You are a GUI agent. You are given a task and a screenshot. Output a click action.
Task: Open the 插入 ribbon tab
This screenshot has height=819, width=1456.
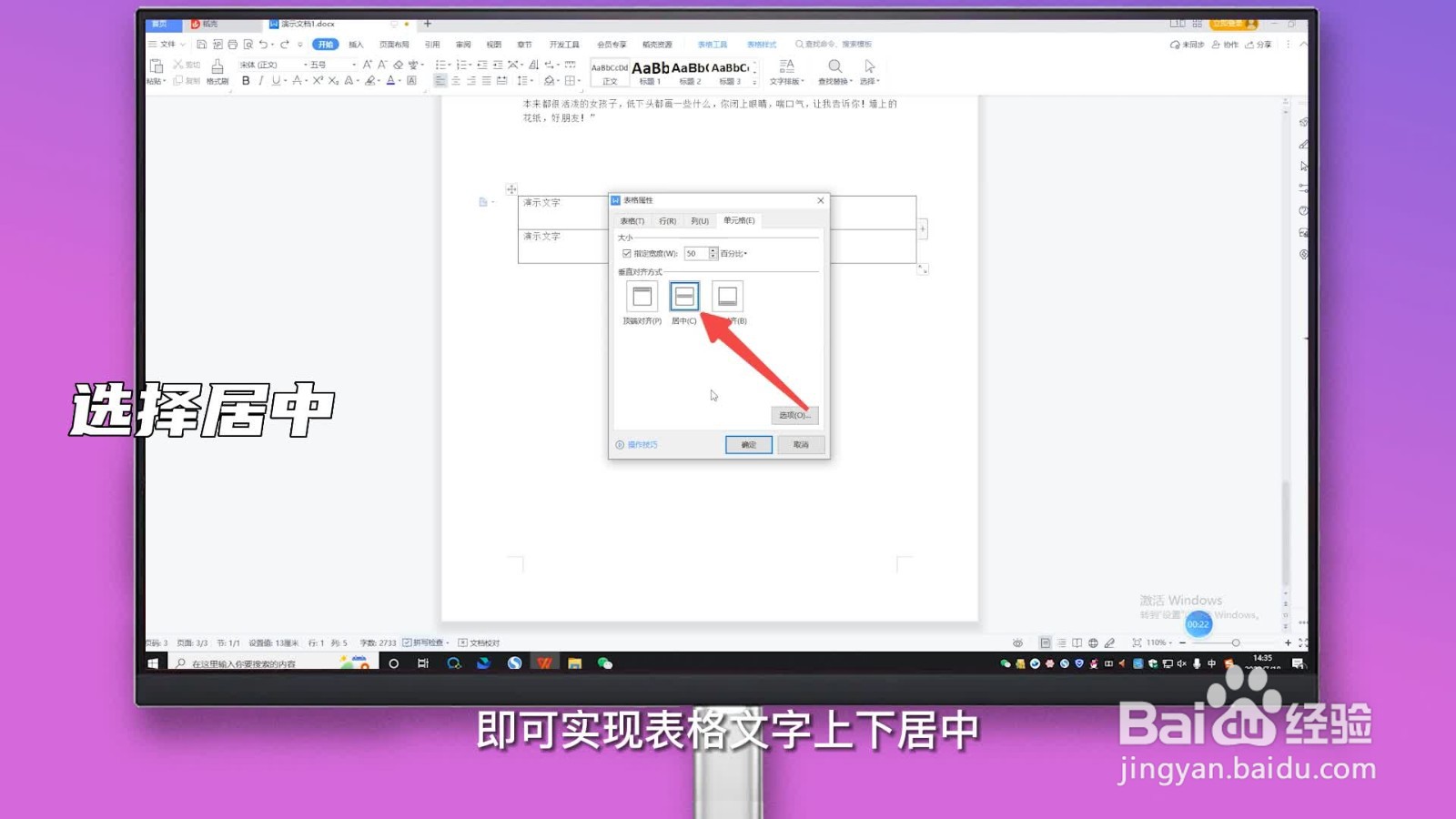354,44
